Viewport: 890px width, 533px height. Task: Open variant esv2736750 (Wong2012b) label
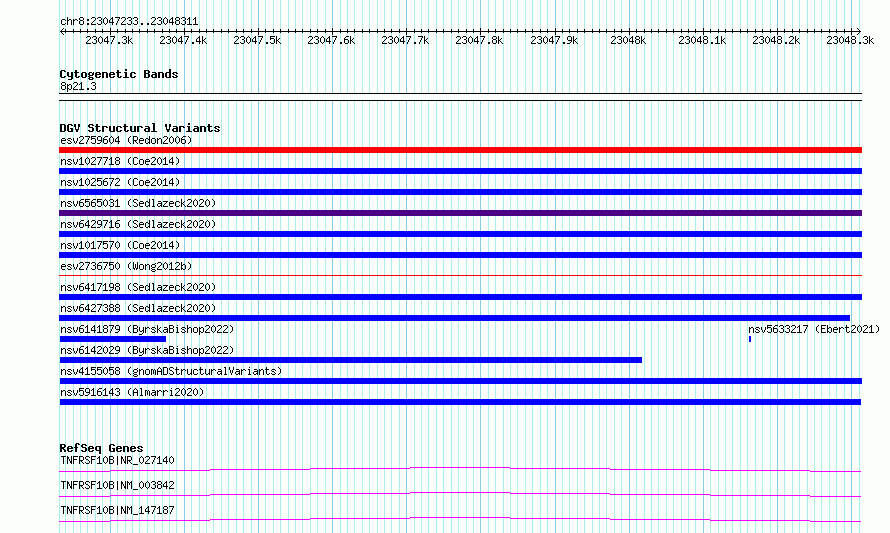point(126,266)
